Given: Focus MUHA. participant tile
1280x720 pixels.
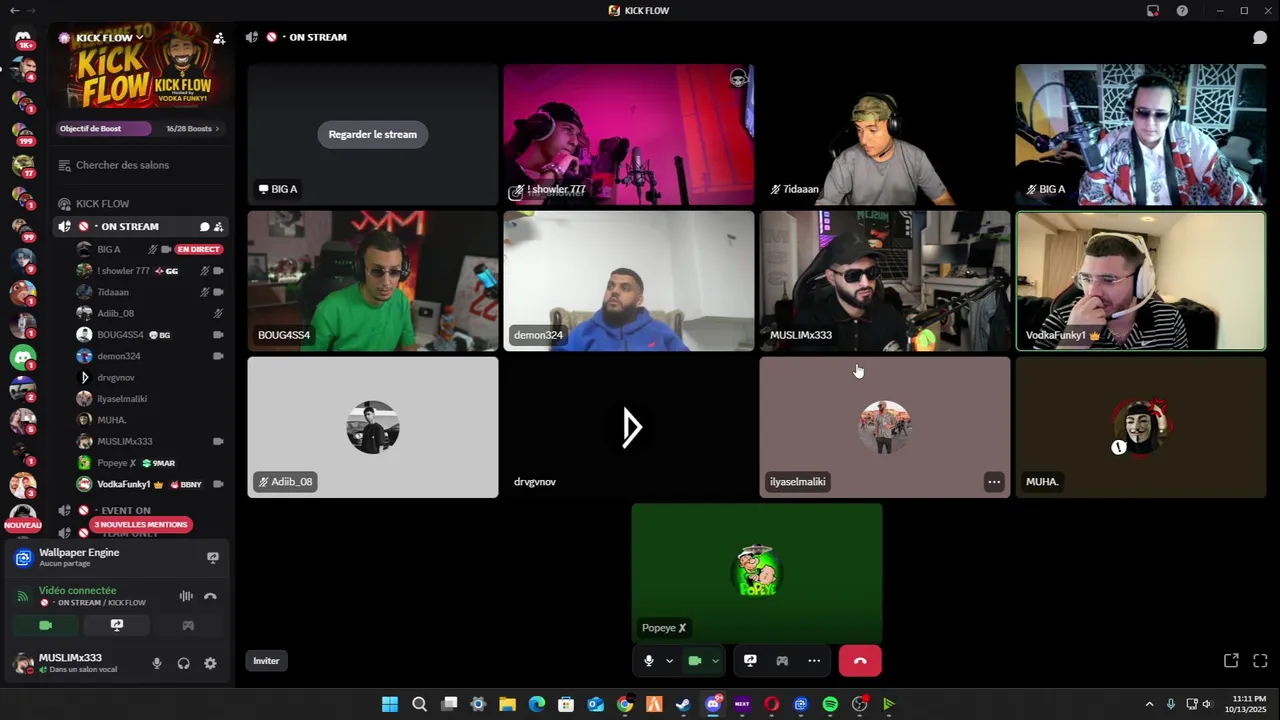Looking at the screenshot, I should 1141,427.
